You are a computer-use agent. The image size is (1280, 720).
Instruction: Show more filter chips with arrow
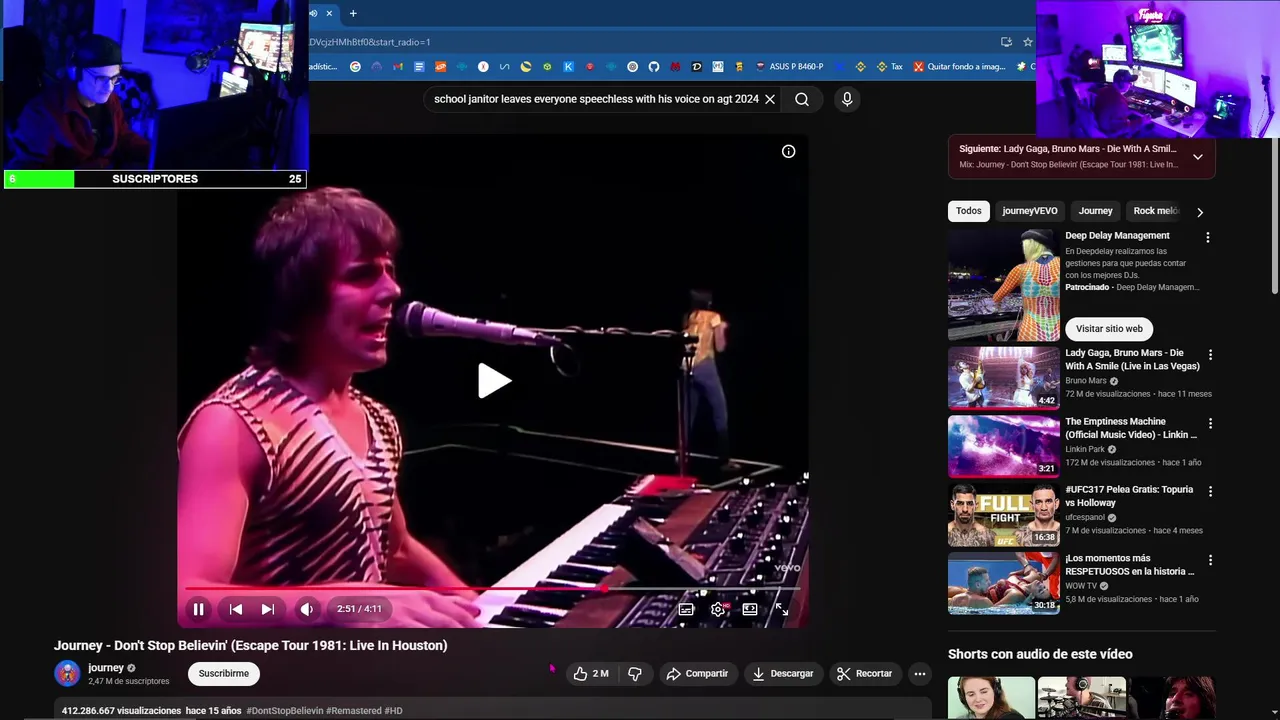(1200, 212)
